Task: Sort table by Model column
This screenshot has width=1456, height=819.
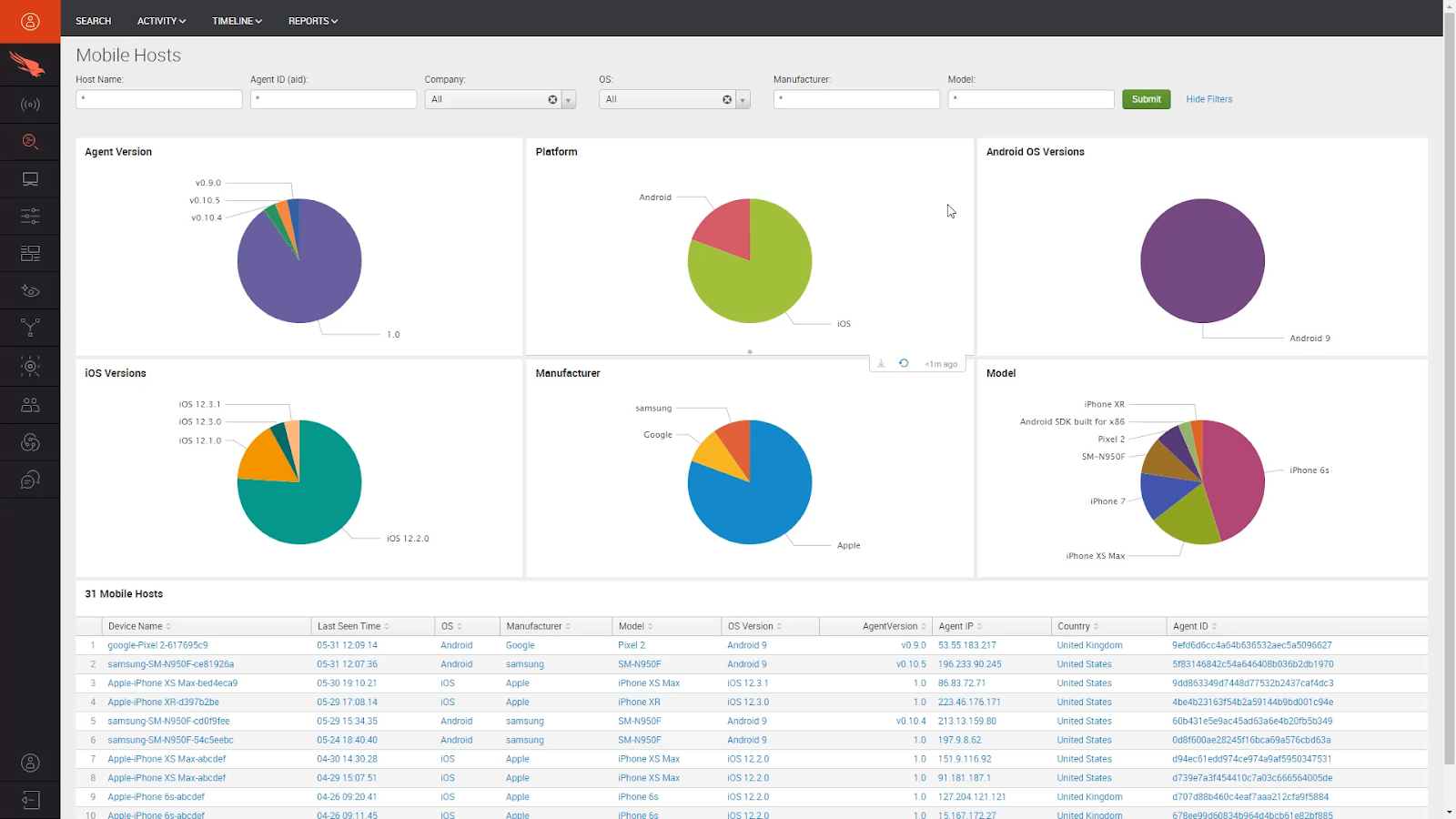Action: coord(635,626)
